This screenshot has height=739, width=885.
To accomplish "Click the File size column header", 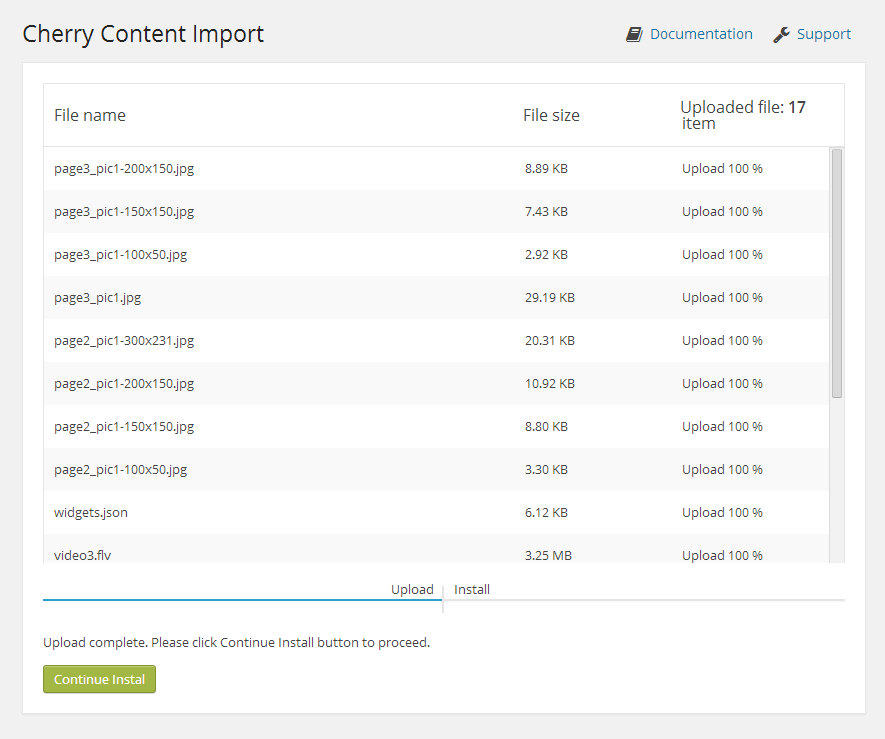I will pos(551,115).
